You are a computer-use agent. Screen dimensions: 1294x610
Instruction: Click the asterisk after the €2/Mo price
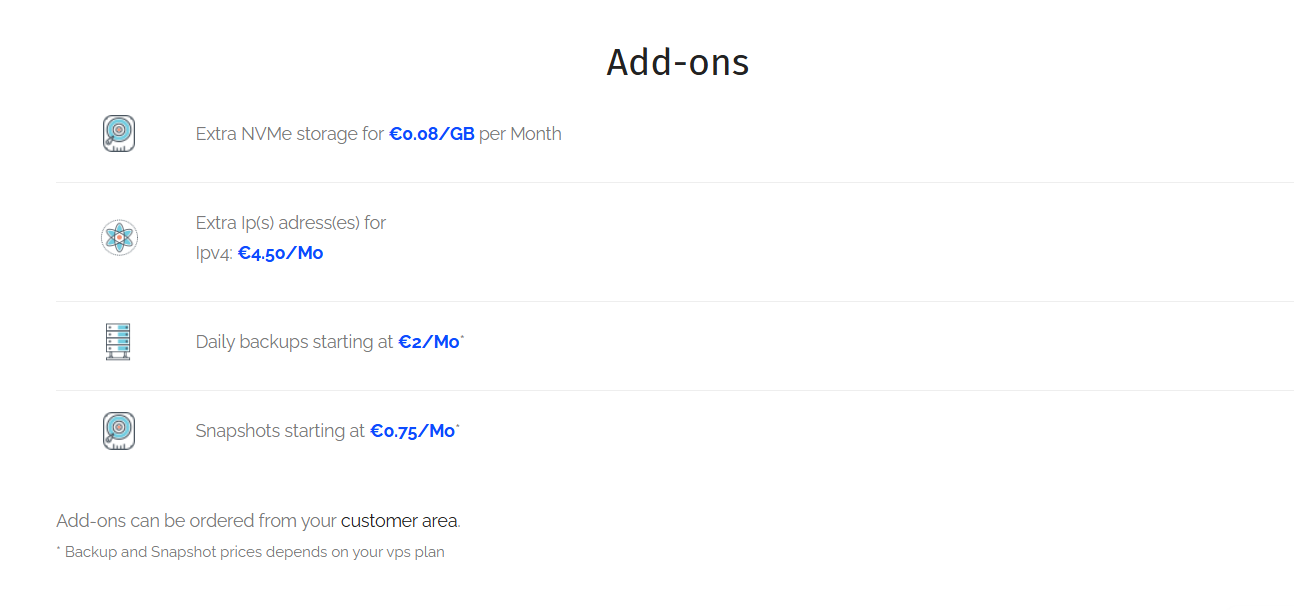click(462, 338)
